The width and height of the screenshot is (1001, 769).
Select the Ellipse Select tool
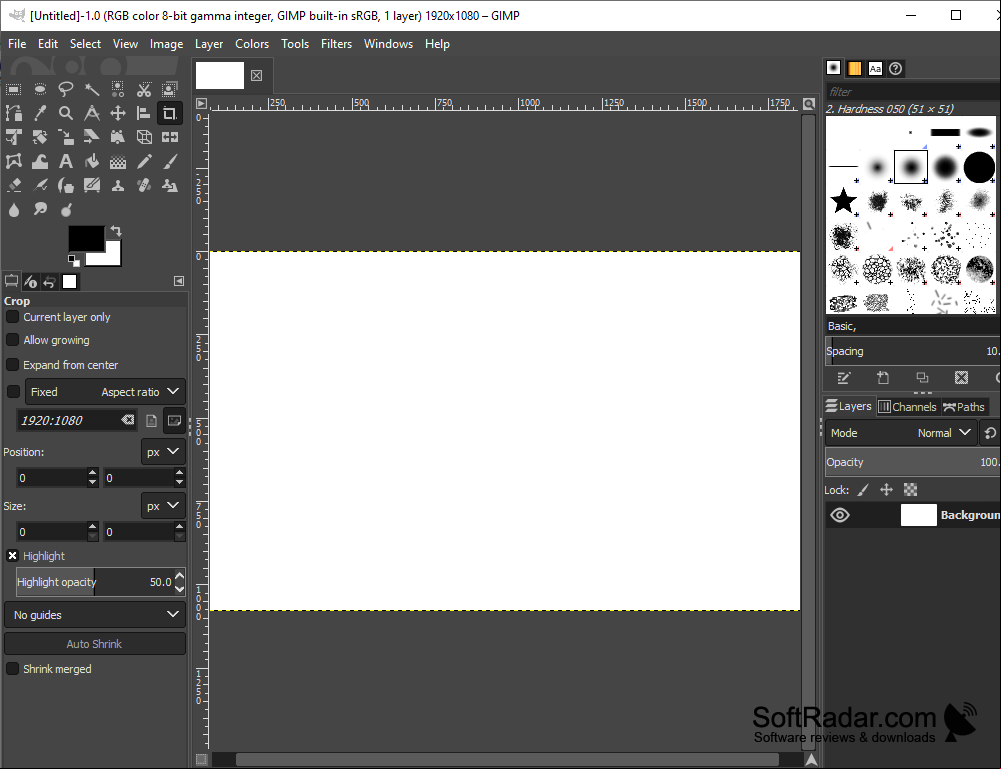40,89
